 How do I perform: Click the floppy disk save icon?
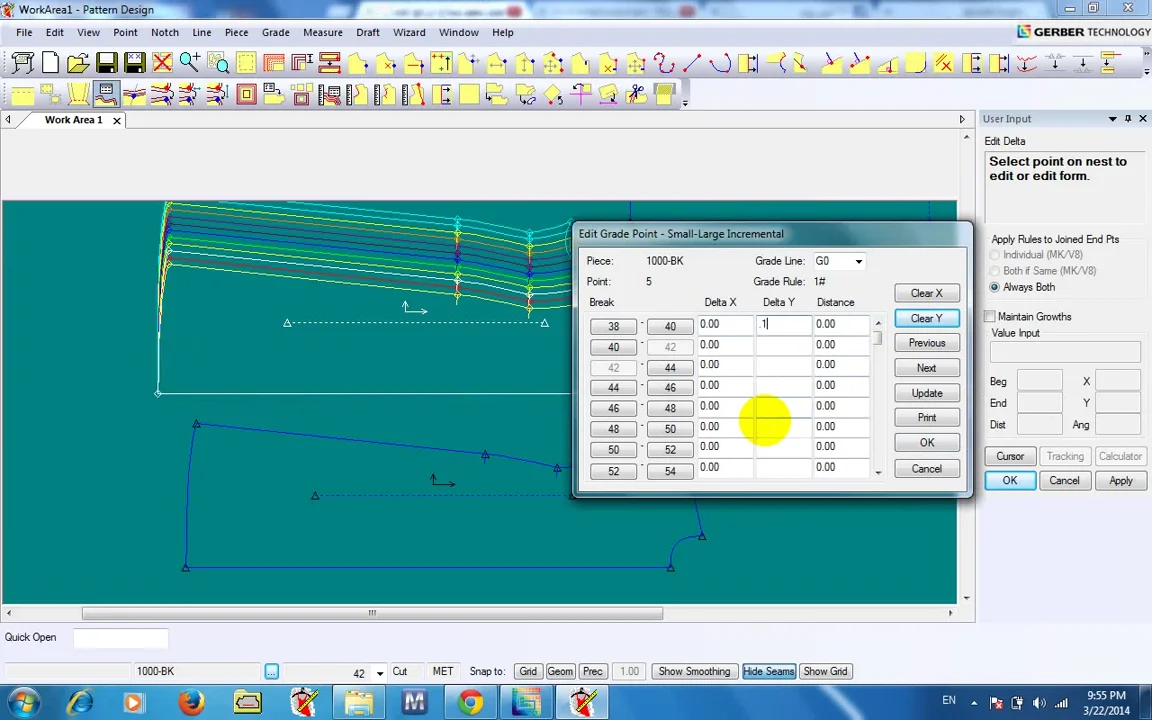click(x=106, y=64)
